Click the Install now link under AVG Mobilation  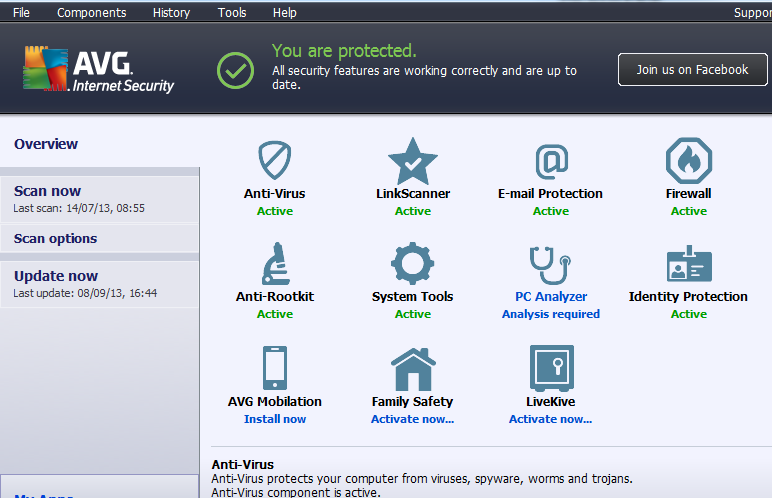tap(275, 419)
